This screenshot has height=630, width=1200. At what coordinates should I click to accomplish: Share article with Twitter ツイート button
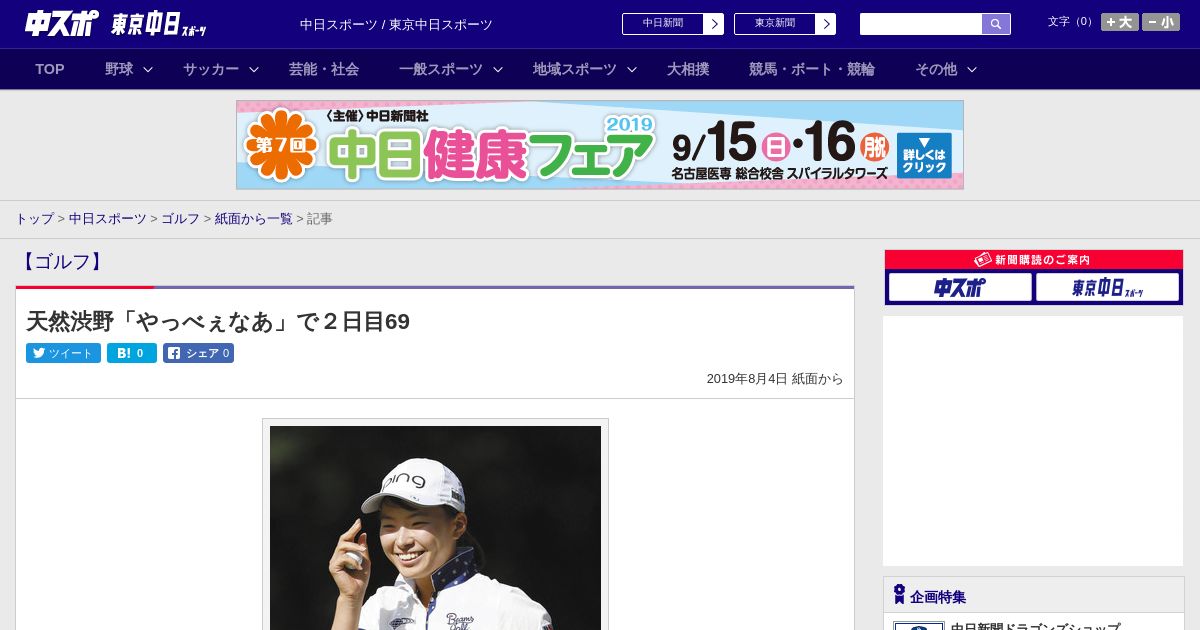pyautogui.click(x=63, y=353)
